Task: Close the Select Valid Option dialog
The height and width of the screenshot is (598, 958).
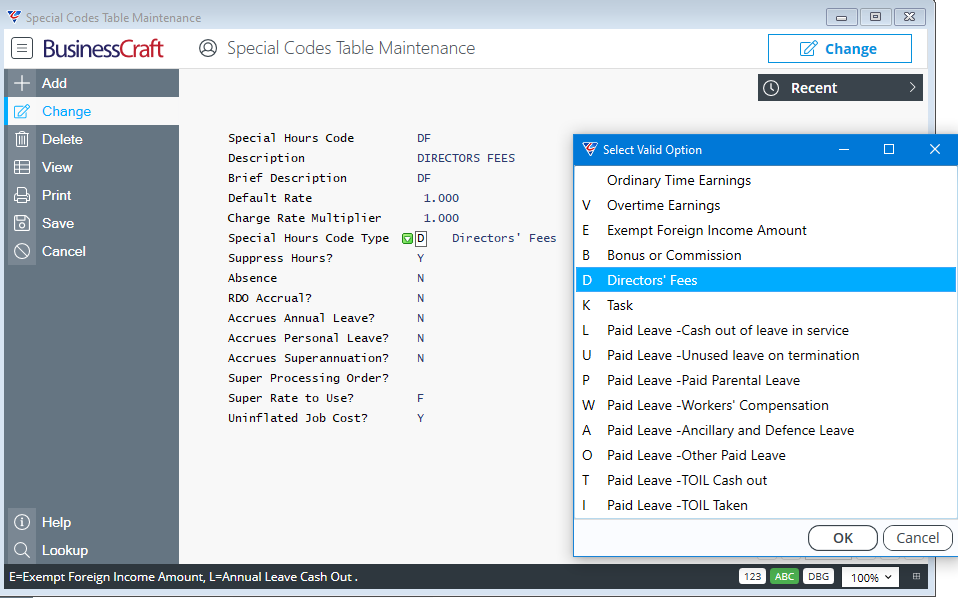Action: (935, 149)
